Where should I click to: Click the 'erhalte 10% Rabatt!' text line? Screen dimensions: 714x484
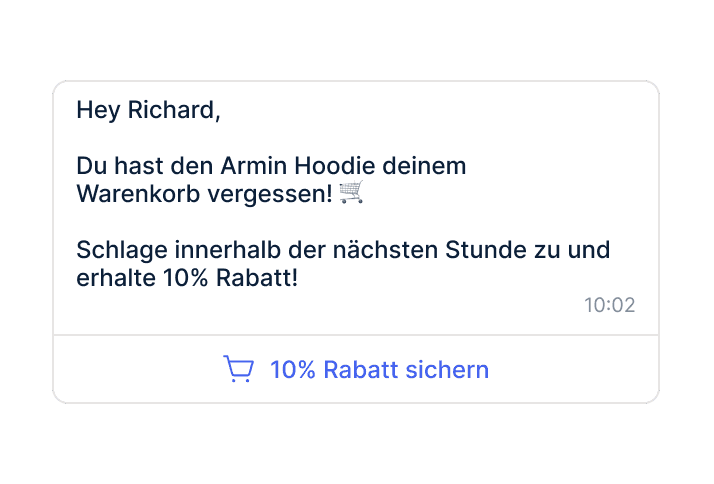187,278
